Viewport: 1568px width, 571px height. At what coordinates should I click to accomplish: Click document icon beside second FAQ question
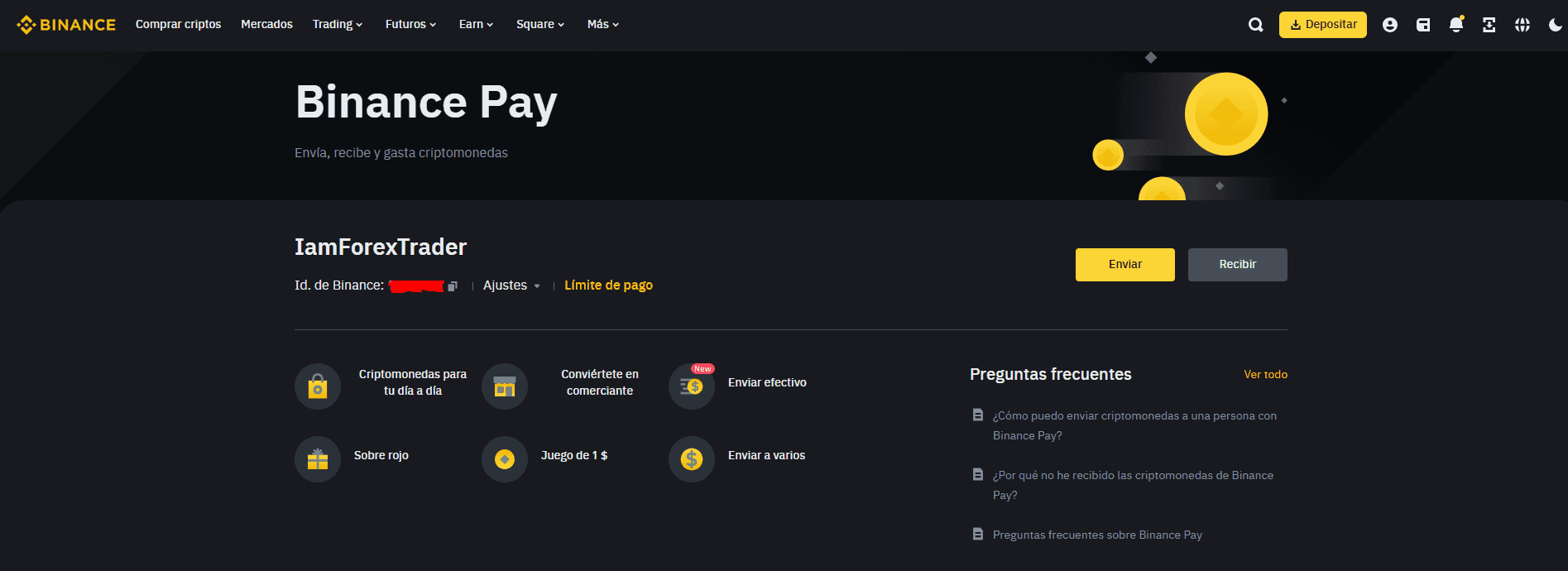[x=978, y=475]
